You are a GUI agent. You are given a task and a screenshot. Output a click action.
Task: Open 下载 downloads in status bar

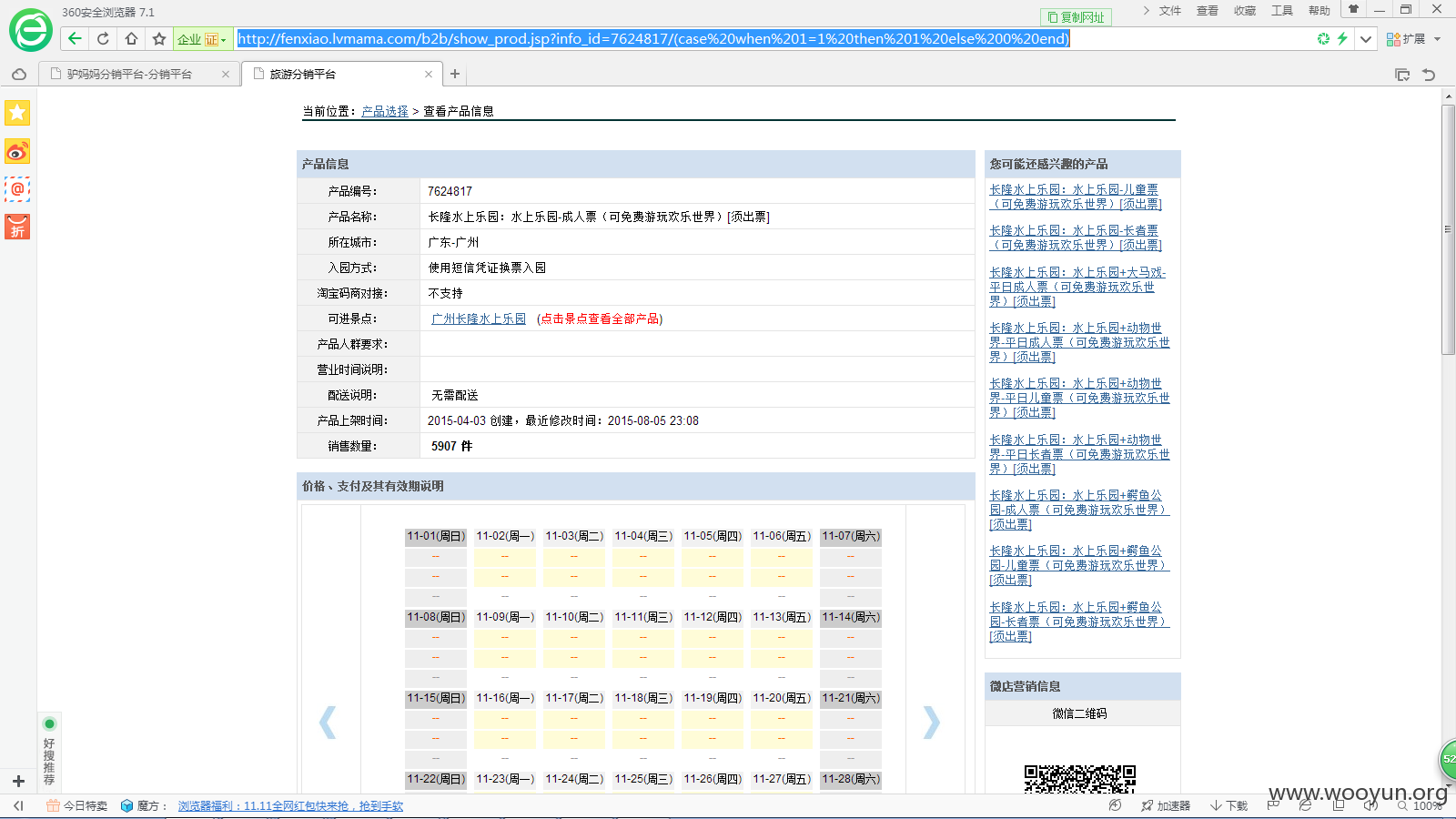click(1228, 805)
